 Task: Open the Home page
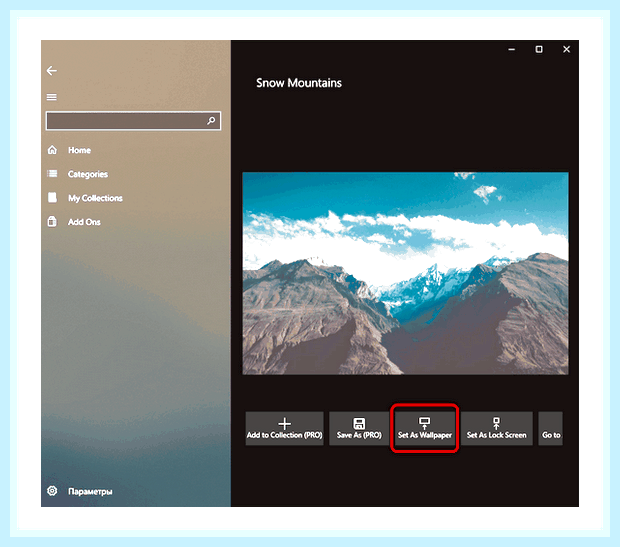point(79,150)
